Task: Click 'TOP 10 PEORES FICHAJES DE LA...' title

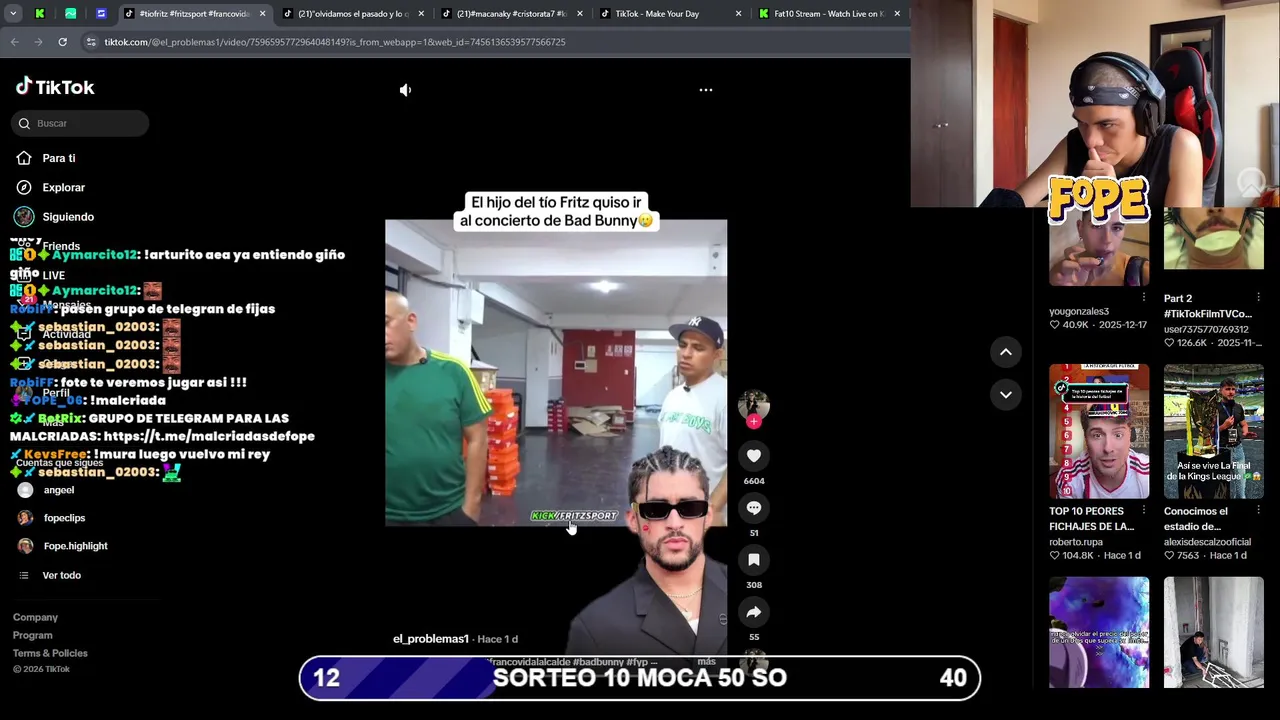Action: 1091,518
